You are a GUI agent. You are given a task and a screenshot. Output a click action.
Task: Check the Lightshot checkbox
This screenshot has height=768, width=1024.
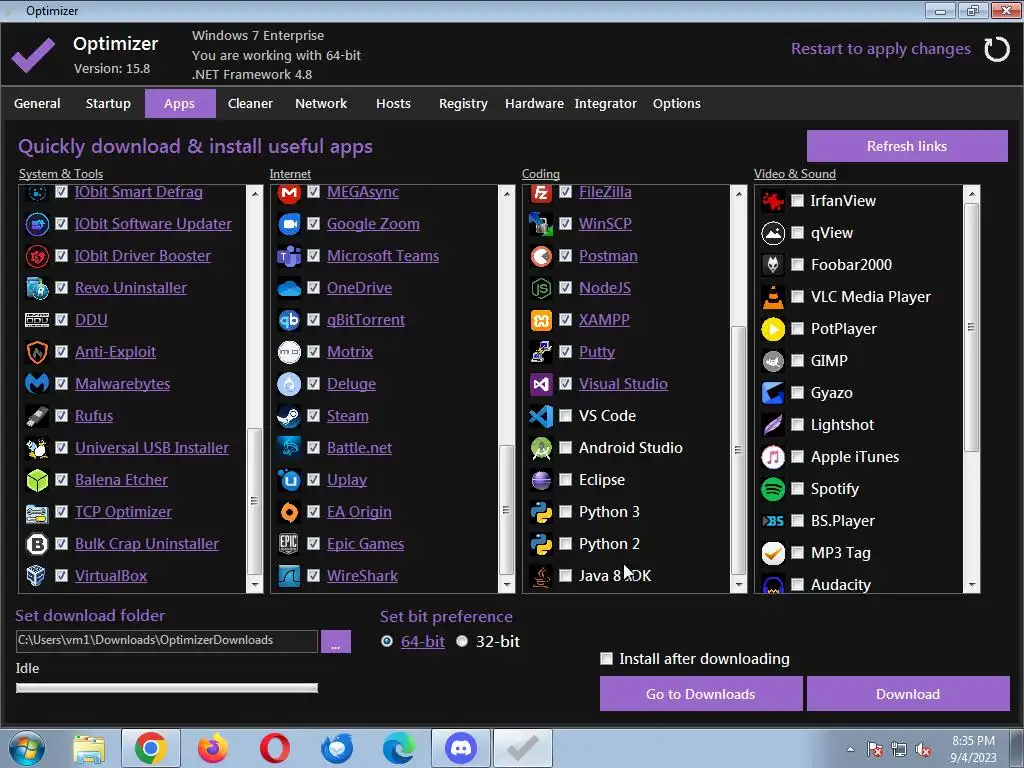(797, 424)
